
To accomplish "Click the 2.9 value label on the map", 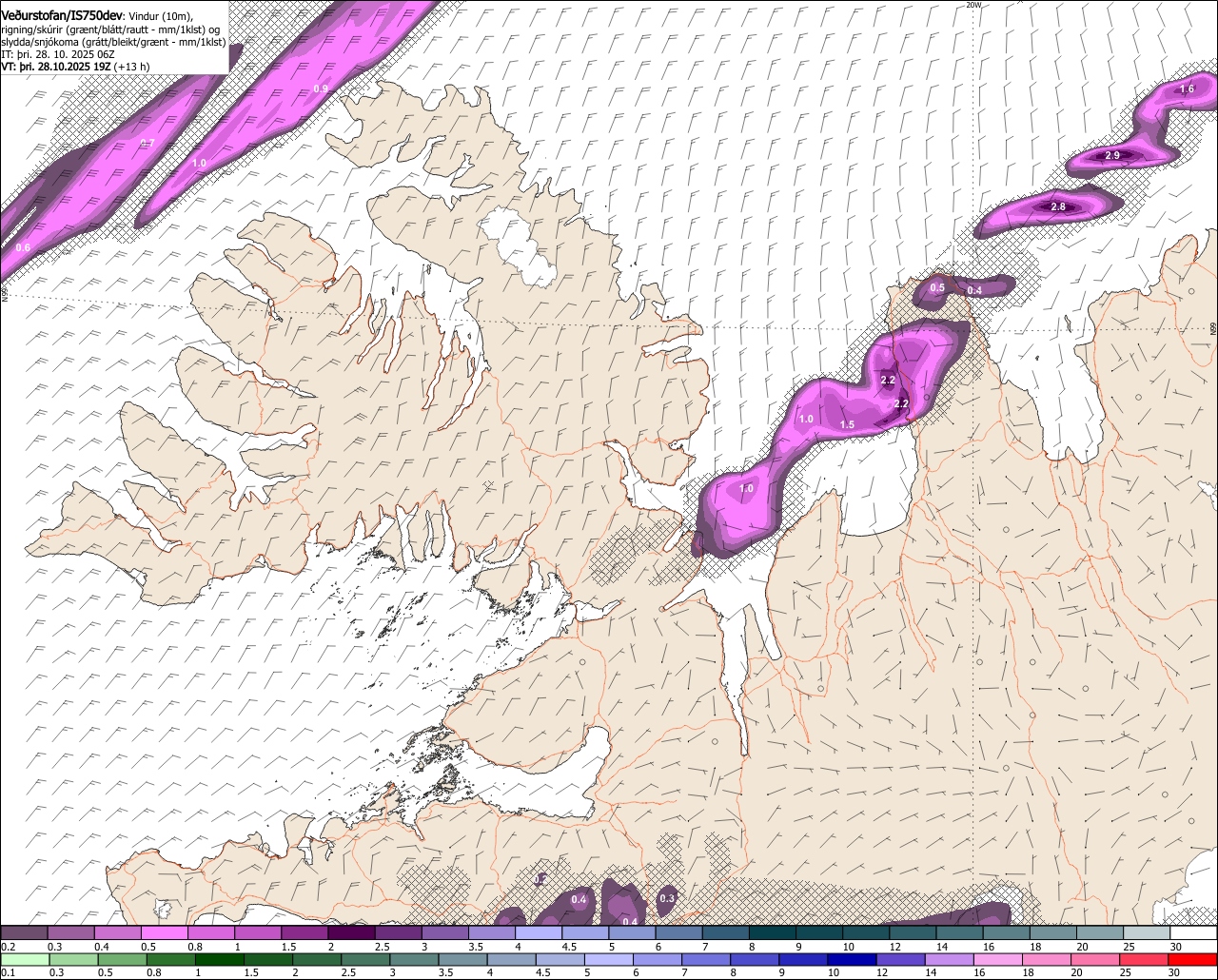I will pos(1112,155).
